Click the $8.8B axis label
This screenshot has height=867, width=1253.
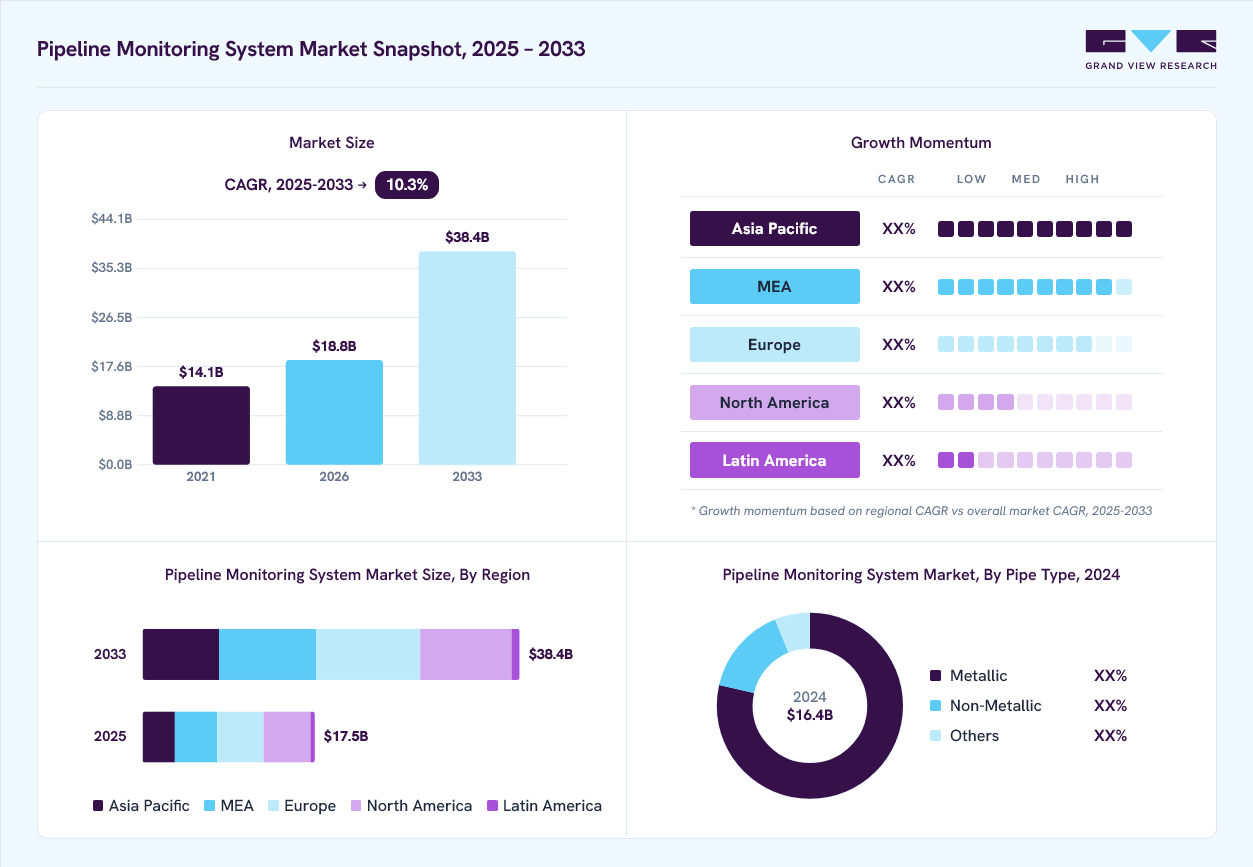(113, 415)
